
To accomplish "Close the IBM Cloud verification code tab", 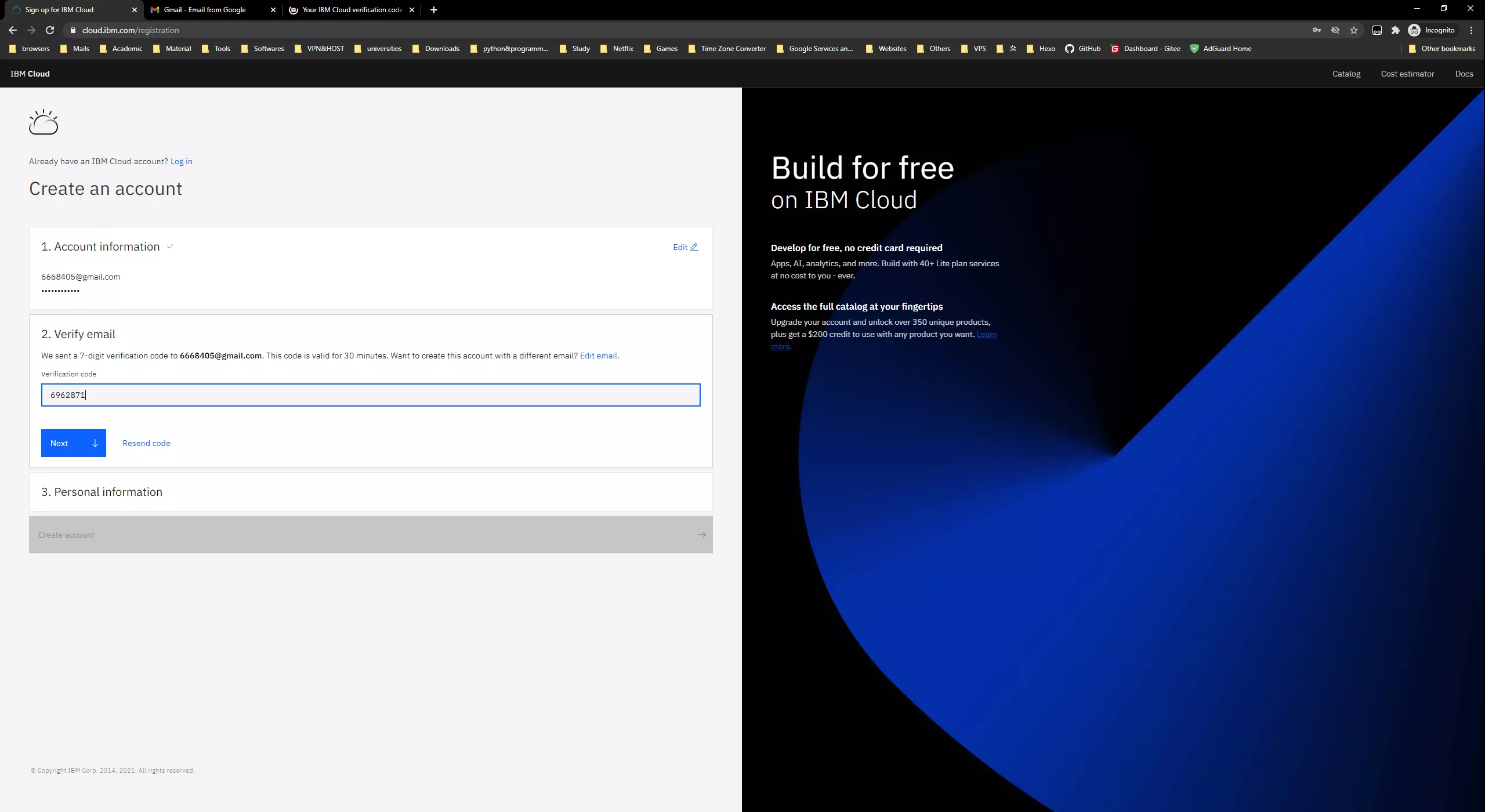I will pyautogui.click(x=412, y=10).
